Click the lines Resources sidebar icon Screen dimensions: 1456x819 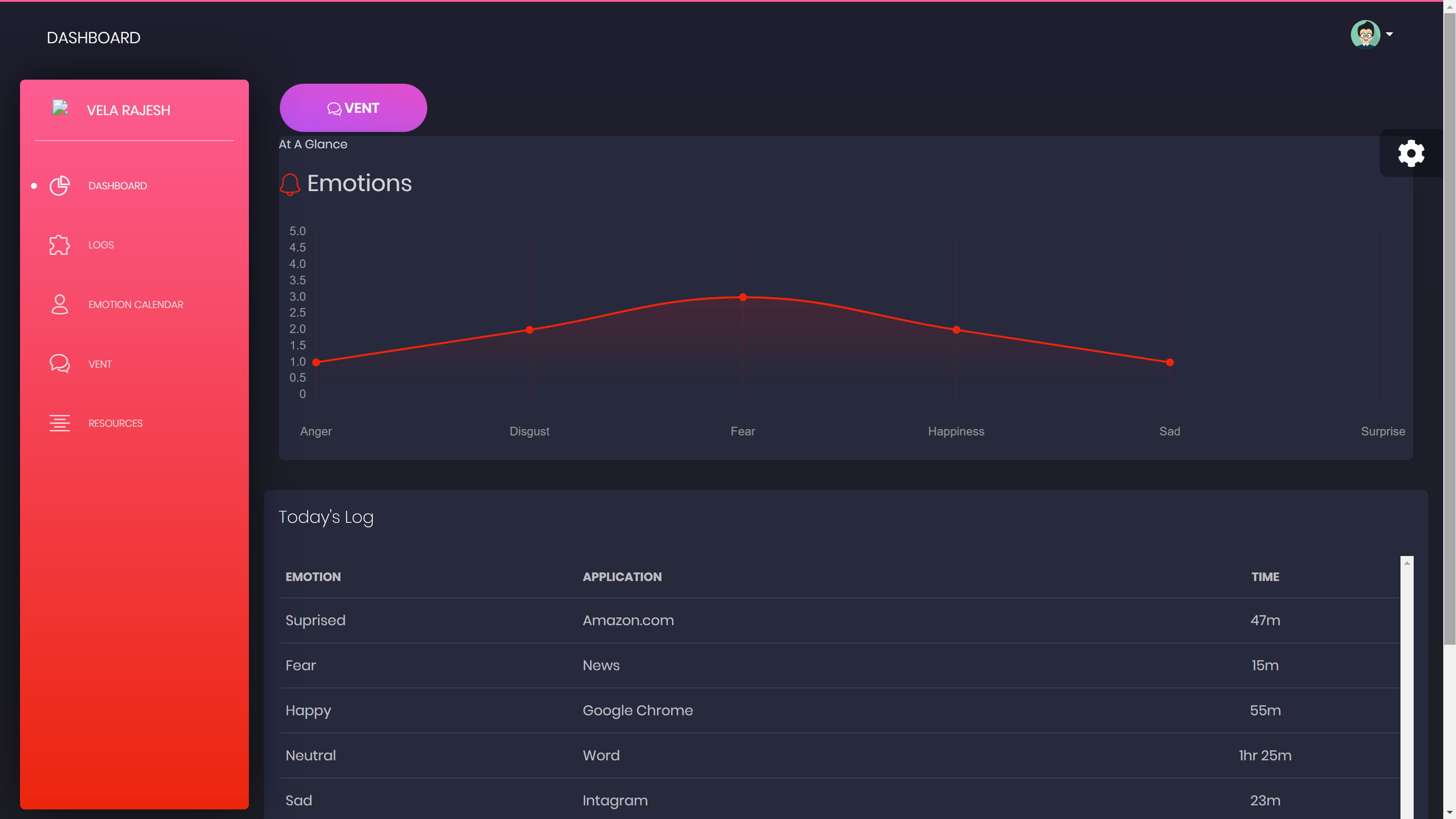point(59,423)
